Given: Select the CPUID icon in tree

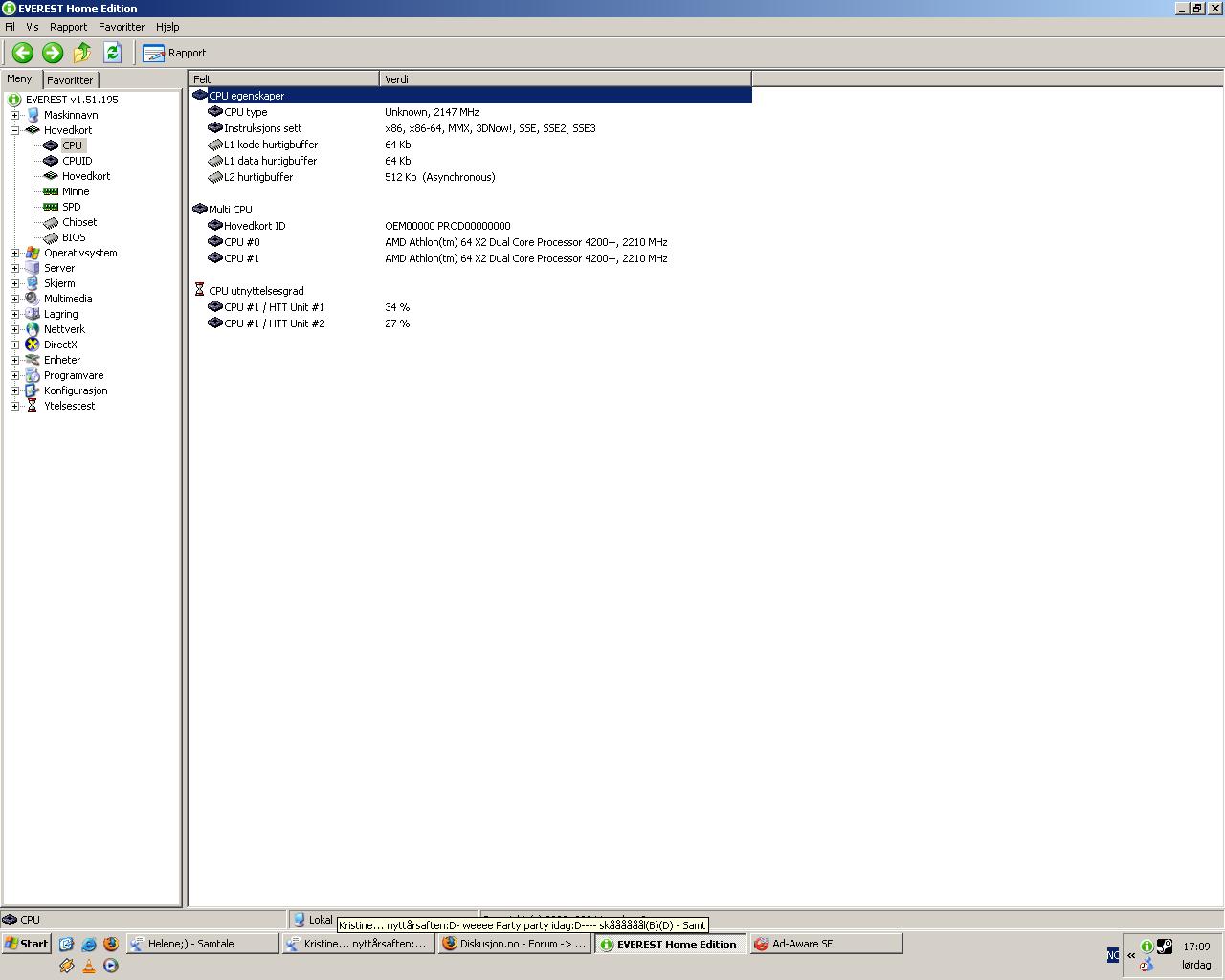Looking at the screenshot, I should tap(51, 161).
